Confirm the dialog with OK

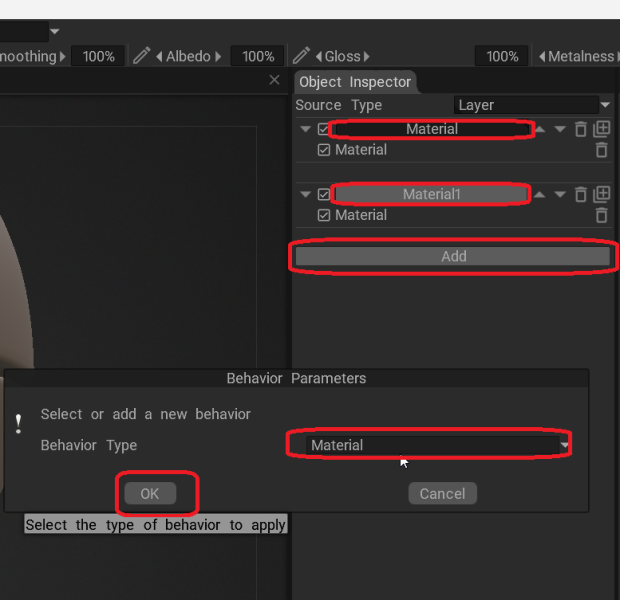(x=150, y=494)
